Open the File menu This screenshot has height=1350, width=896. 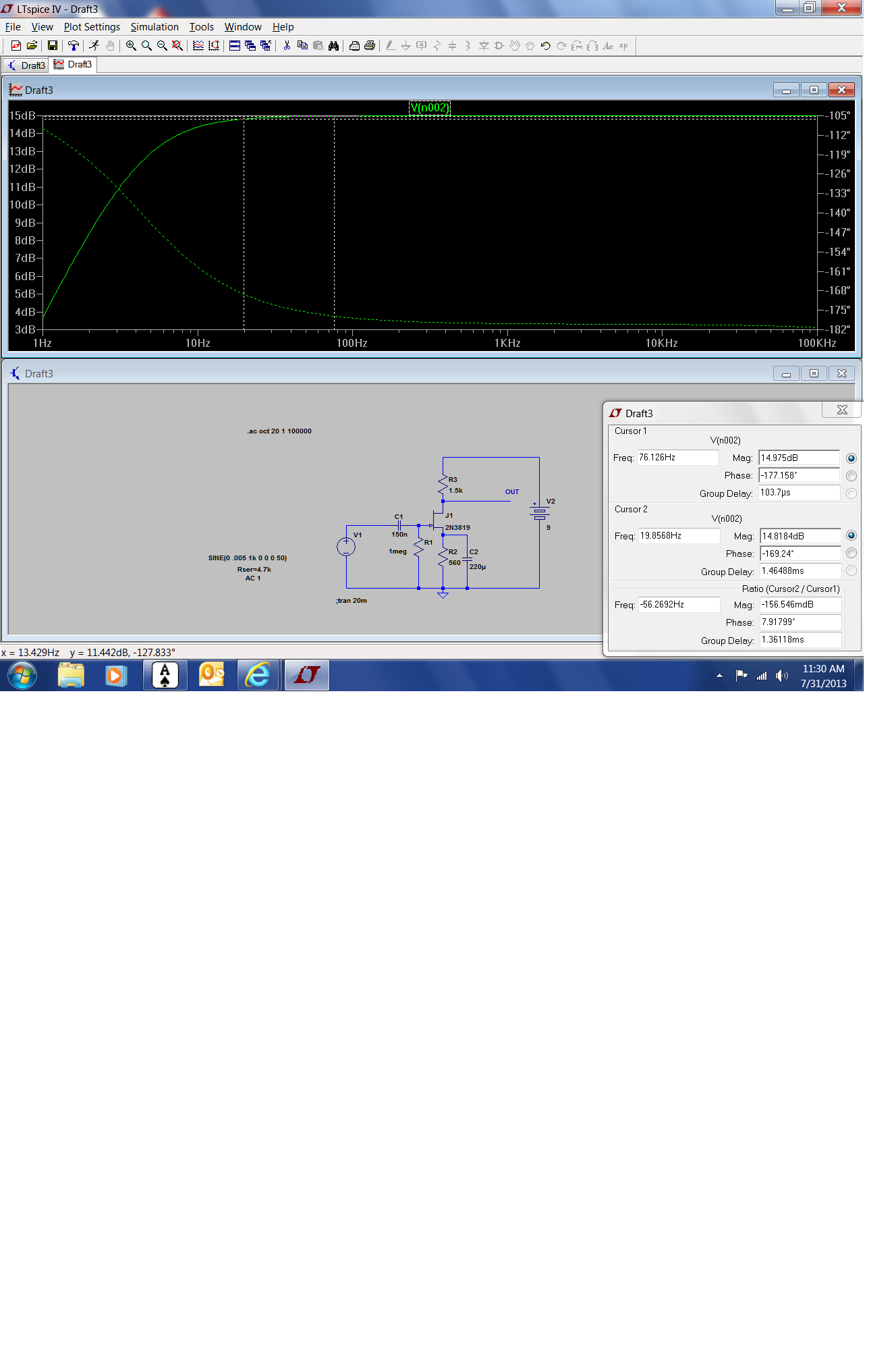(13, 27)
